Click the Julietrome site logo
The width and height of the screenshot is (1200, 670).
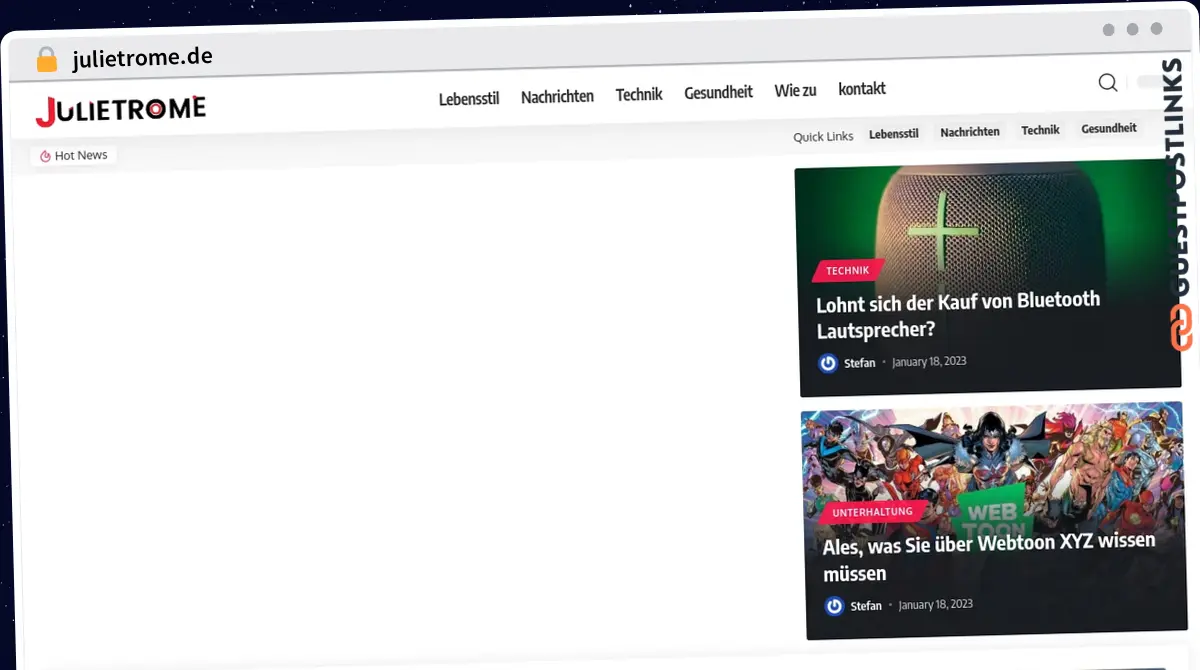click(121, 111)
